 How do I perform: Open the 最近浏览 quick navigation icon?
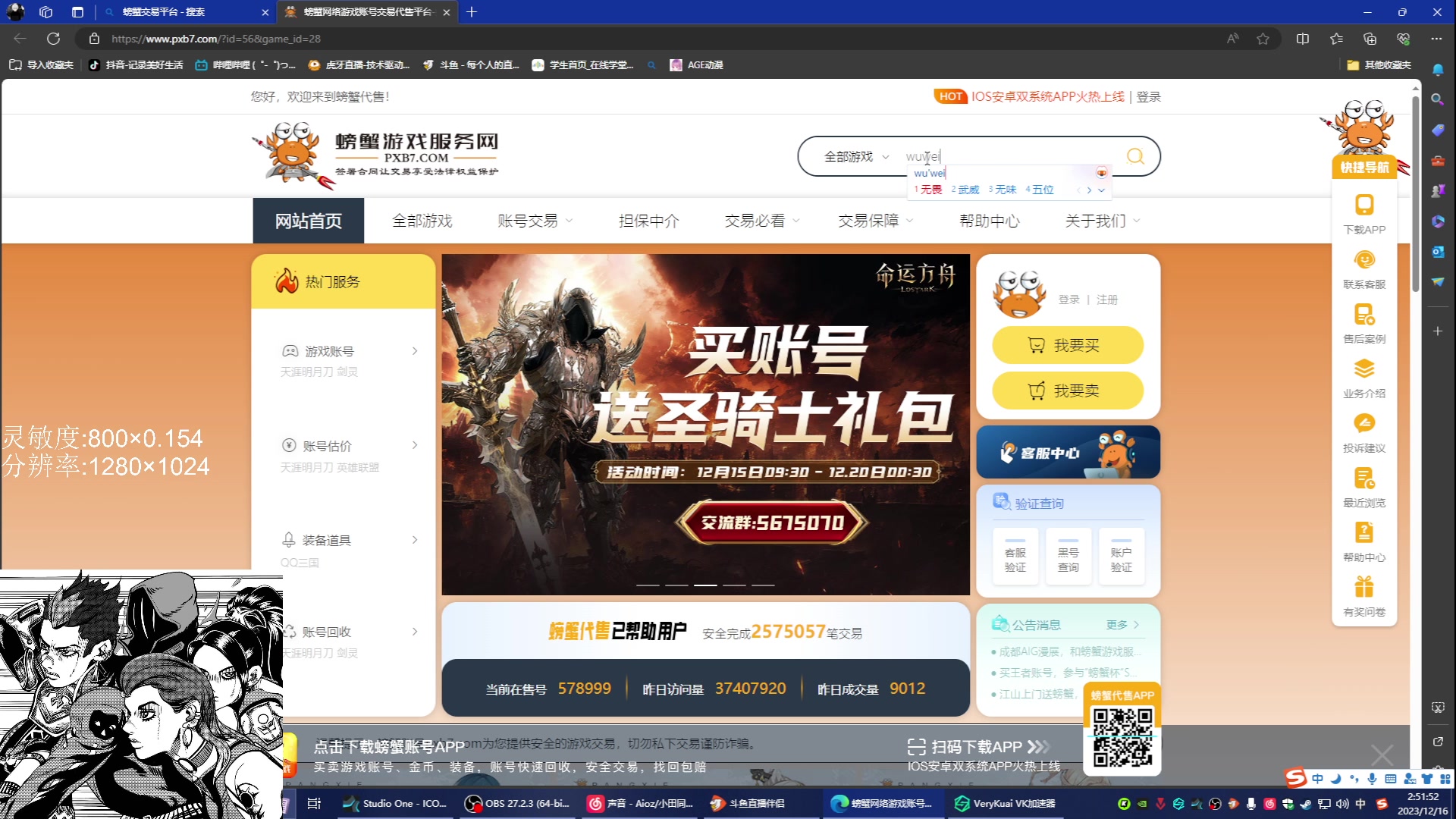click(1364, 488)
